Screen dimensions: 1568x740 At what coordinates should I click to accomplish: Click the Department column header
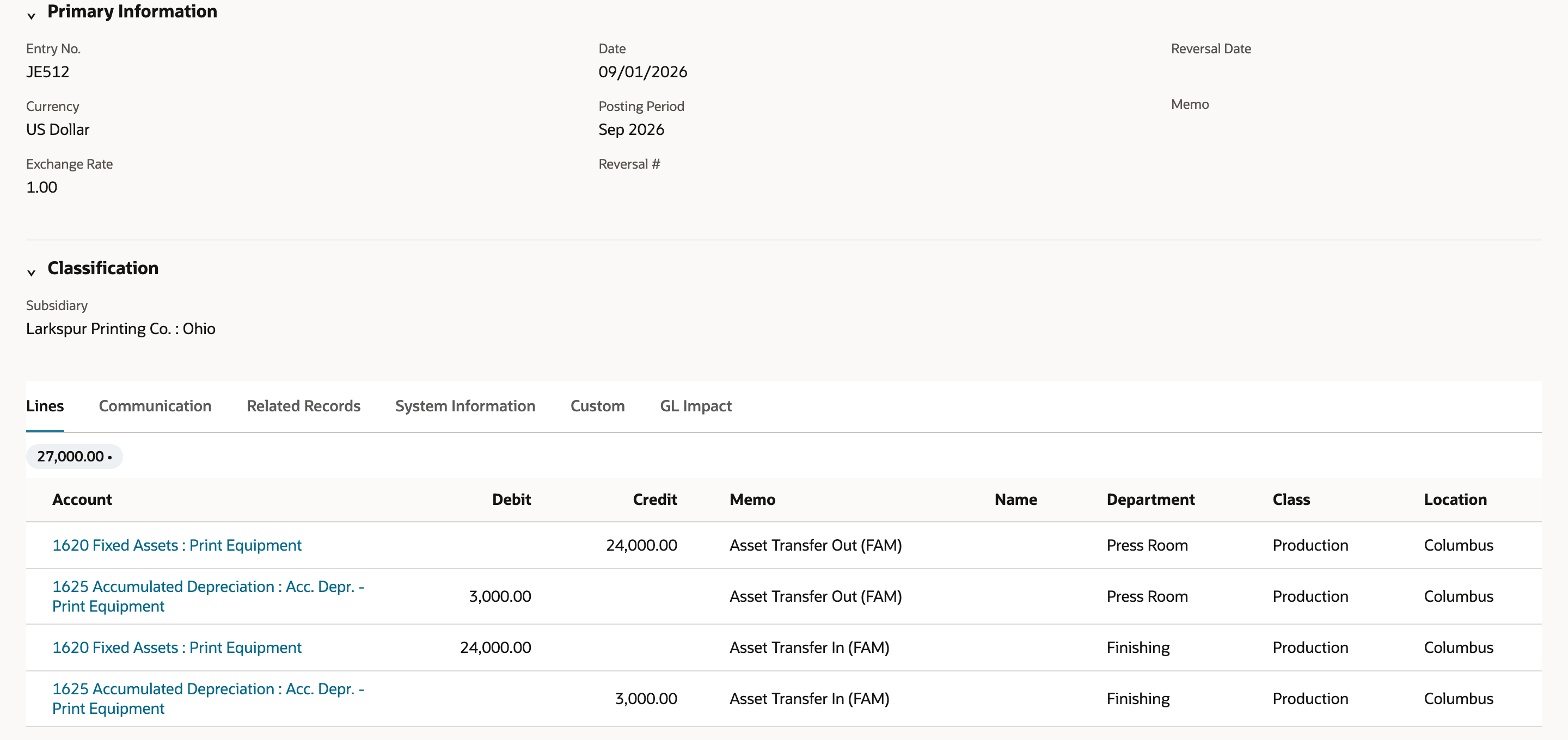pos(1150,499)
